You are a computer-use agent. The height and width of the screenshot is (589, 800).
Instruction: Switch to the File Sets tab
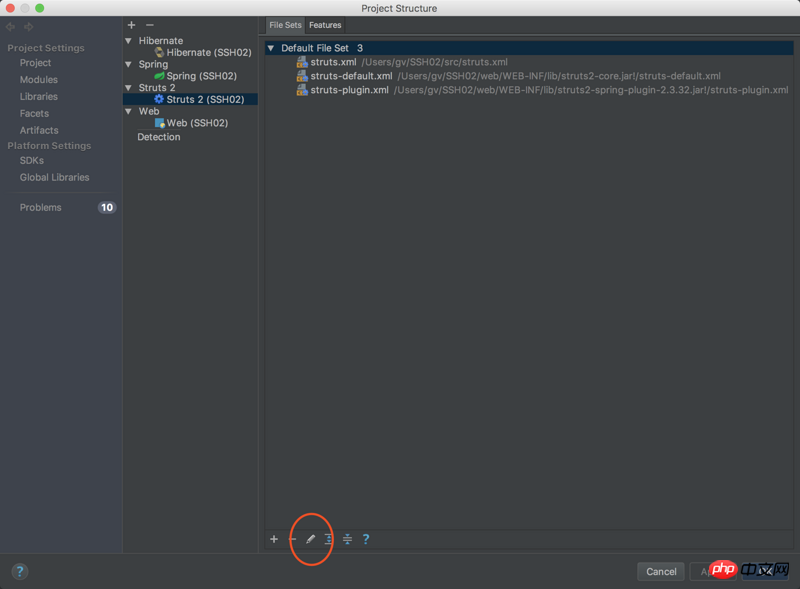pyautogui.click(x=285, y=25)
